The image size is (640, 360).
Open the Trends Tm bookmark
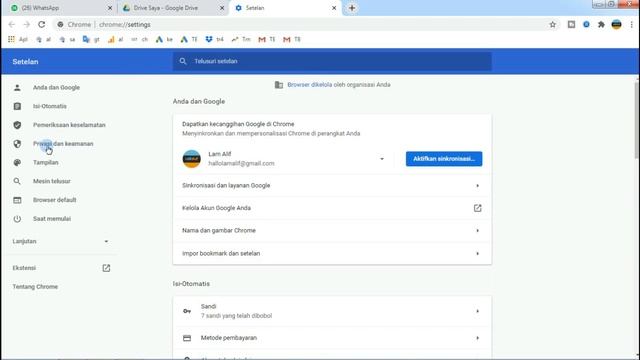[x=240, y=39]
